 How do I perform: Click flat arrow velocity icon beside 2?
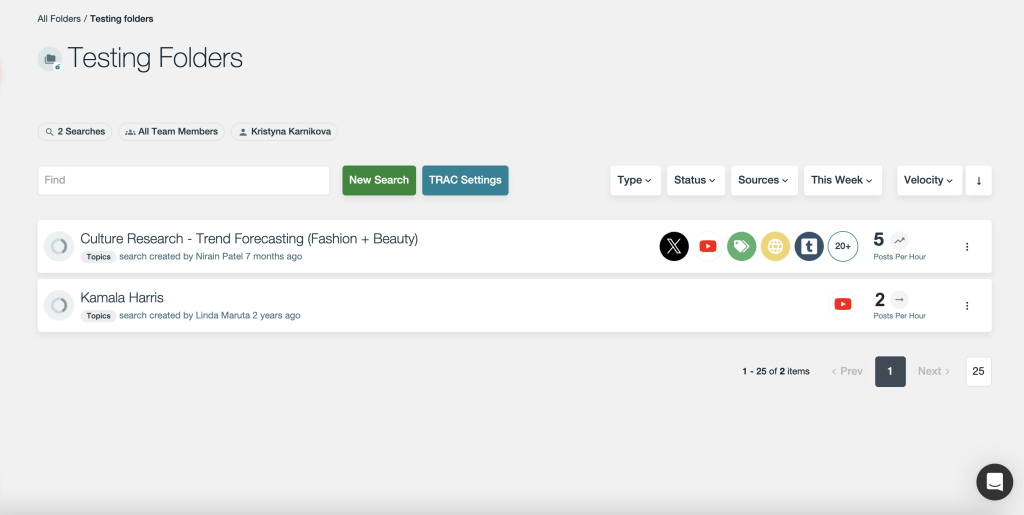pos(899,299)
